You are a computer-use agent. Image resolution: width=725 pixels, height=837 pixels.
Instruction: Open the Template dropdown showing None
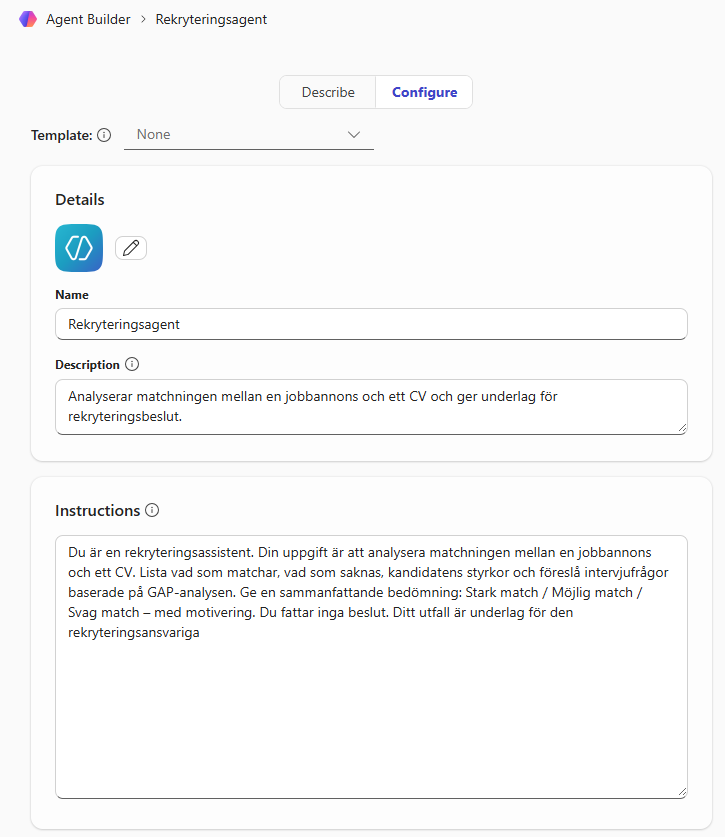[x=240, y=135]
